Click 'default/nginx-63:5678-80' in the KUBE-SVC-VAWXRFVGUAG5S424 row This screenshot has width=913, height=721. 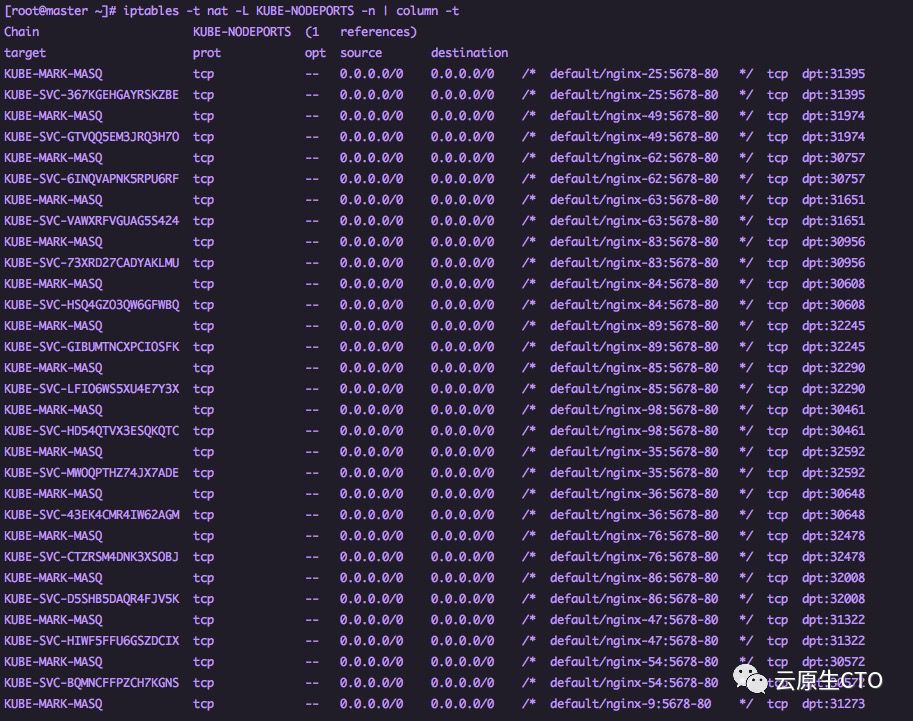pyautogui.click(x=634, y=221)
